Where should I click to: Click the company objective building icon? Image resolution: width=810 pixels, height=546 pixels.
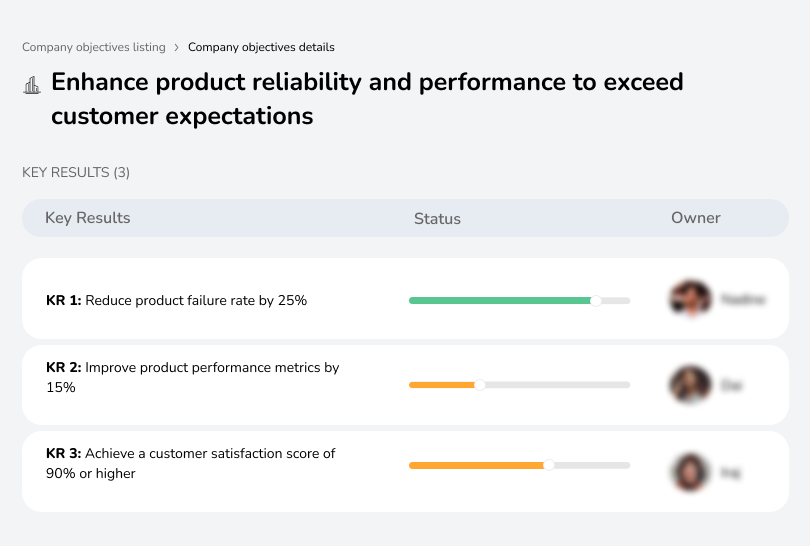tap(31, 85)
